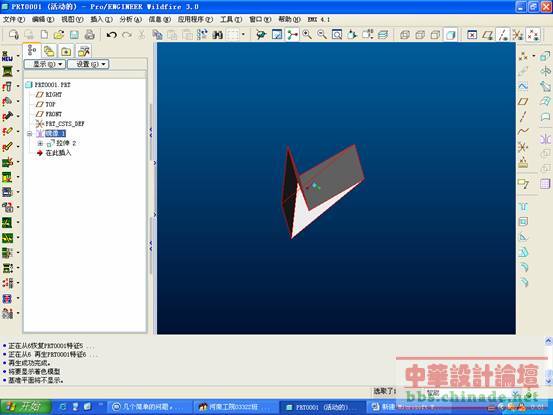Screen dimensions: 553x415
Task: Open the 插入 (Insert) menu
Action: 101,19
